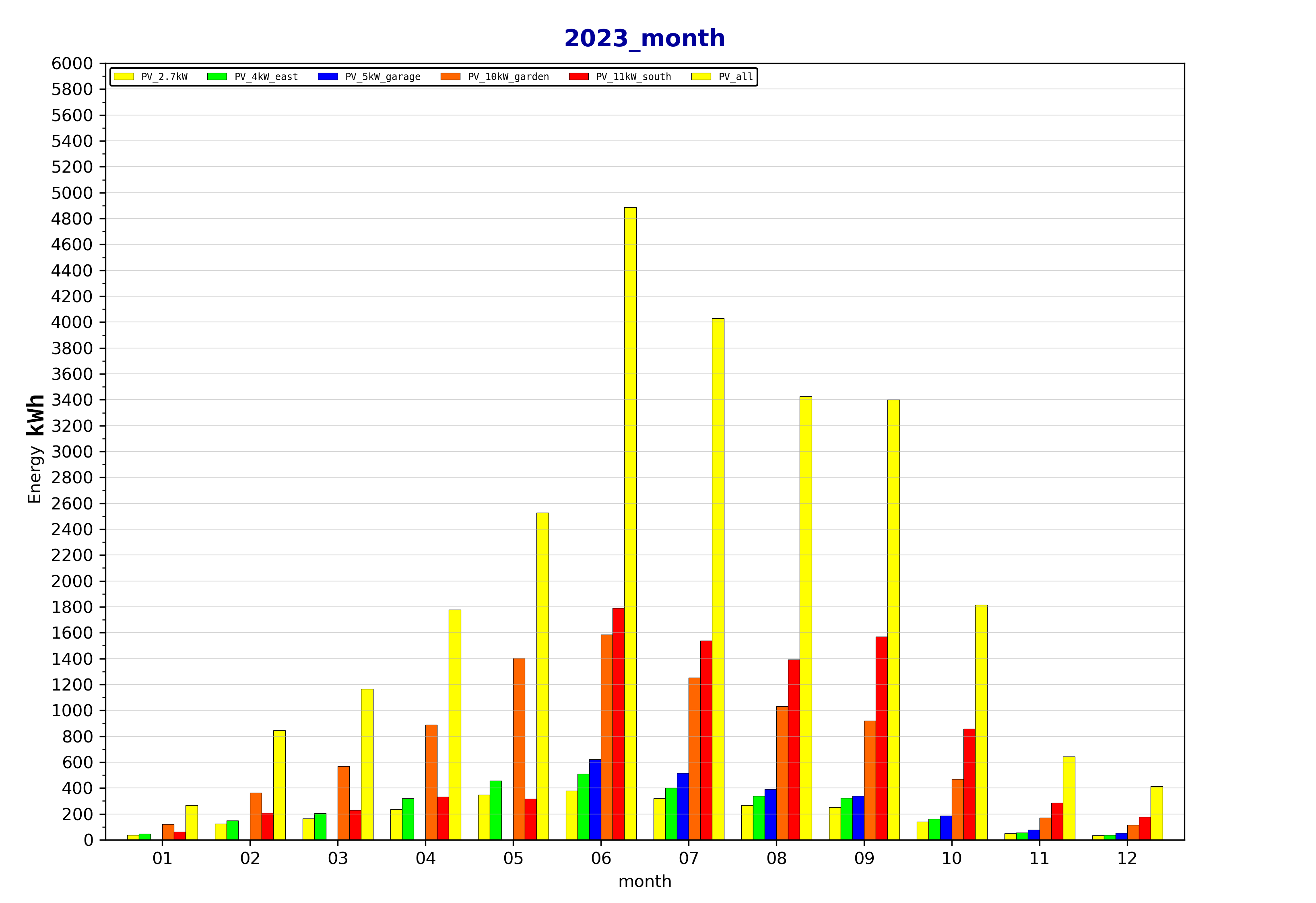The height and width of the screenshot is (903, 1316).
Task: Select the PV_4kW_east legend label
Action: point(266,77)
